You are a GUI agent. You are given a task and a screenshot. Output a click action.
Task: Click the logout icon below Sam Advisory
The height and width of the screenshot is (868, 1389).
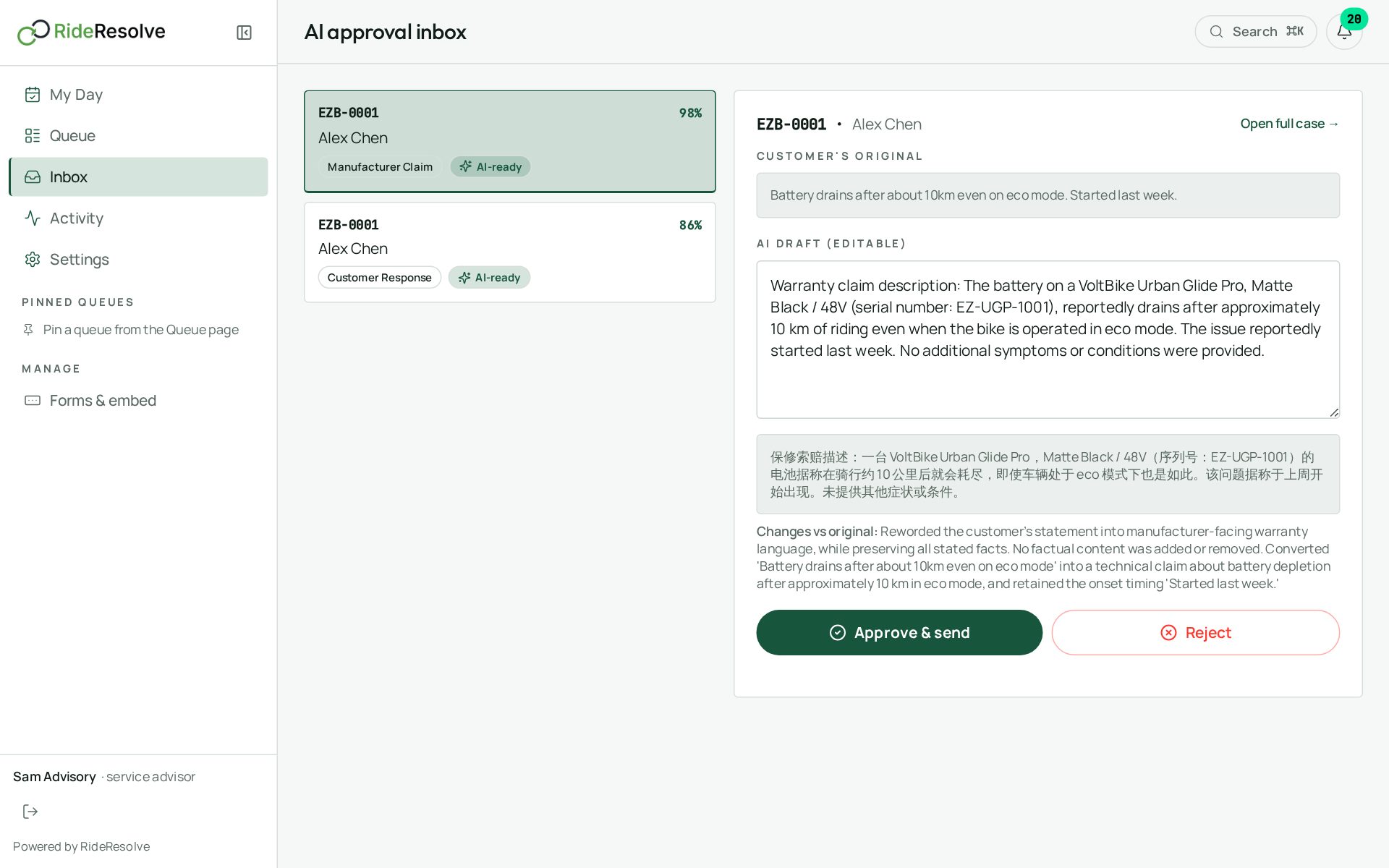30,812
